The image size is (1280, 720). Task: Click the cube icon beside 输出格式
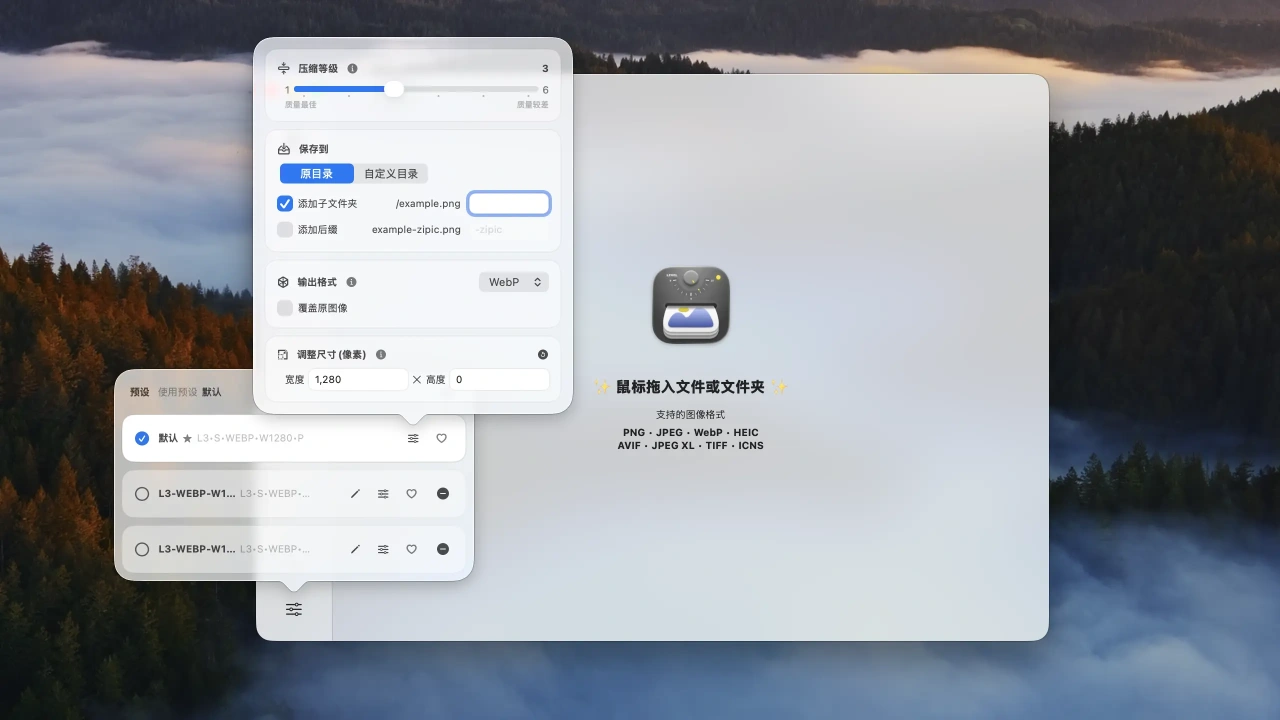point(284,281)
